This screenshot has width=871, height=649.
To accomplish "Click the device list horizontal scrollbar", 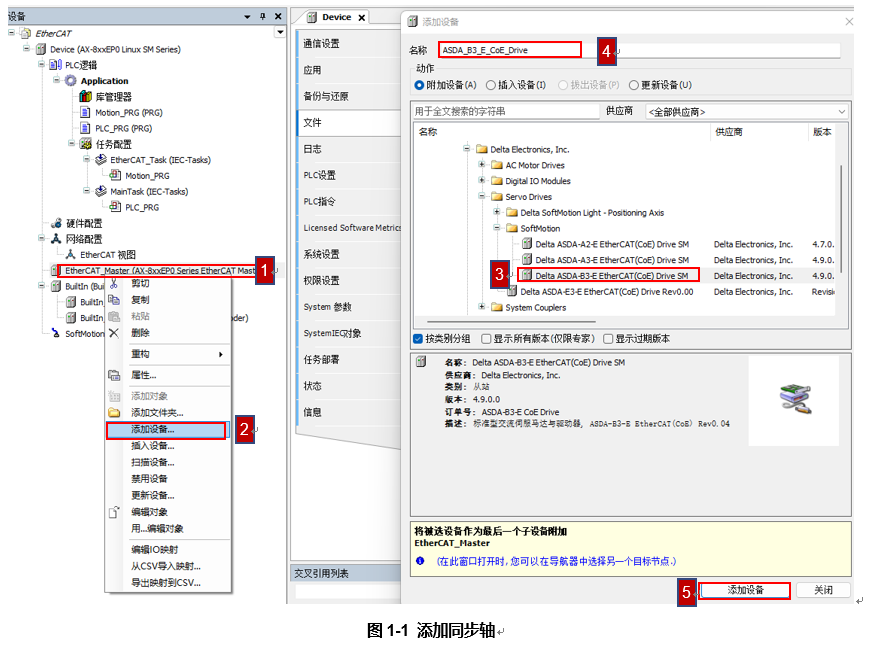I will click(x=511, y=322).
